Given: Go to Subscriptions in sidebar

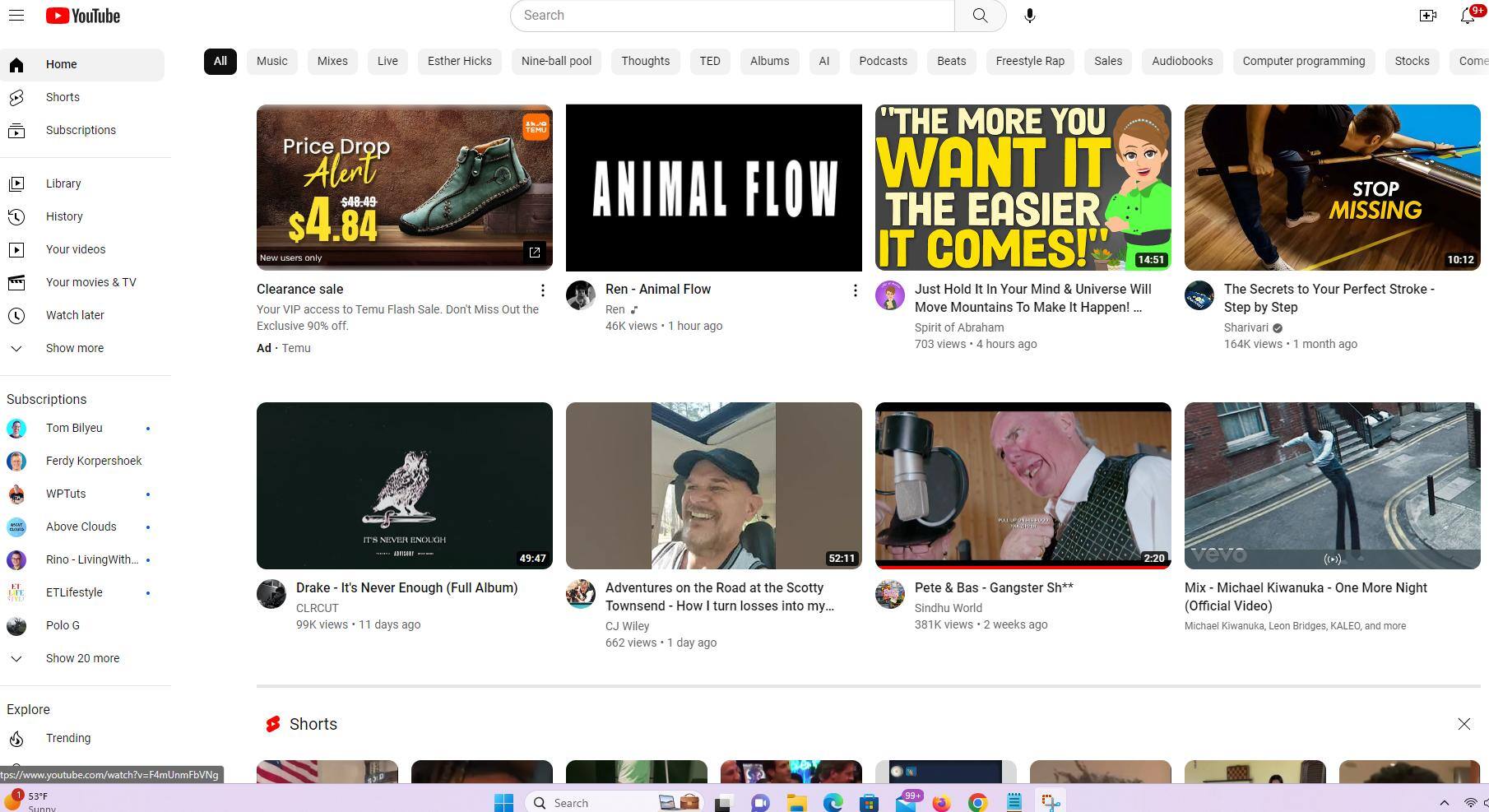Looking at the screenshot, I should [x=81, y=130].
